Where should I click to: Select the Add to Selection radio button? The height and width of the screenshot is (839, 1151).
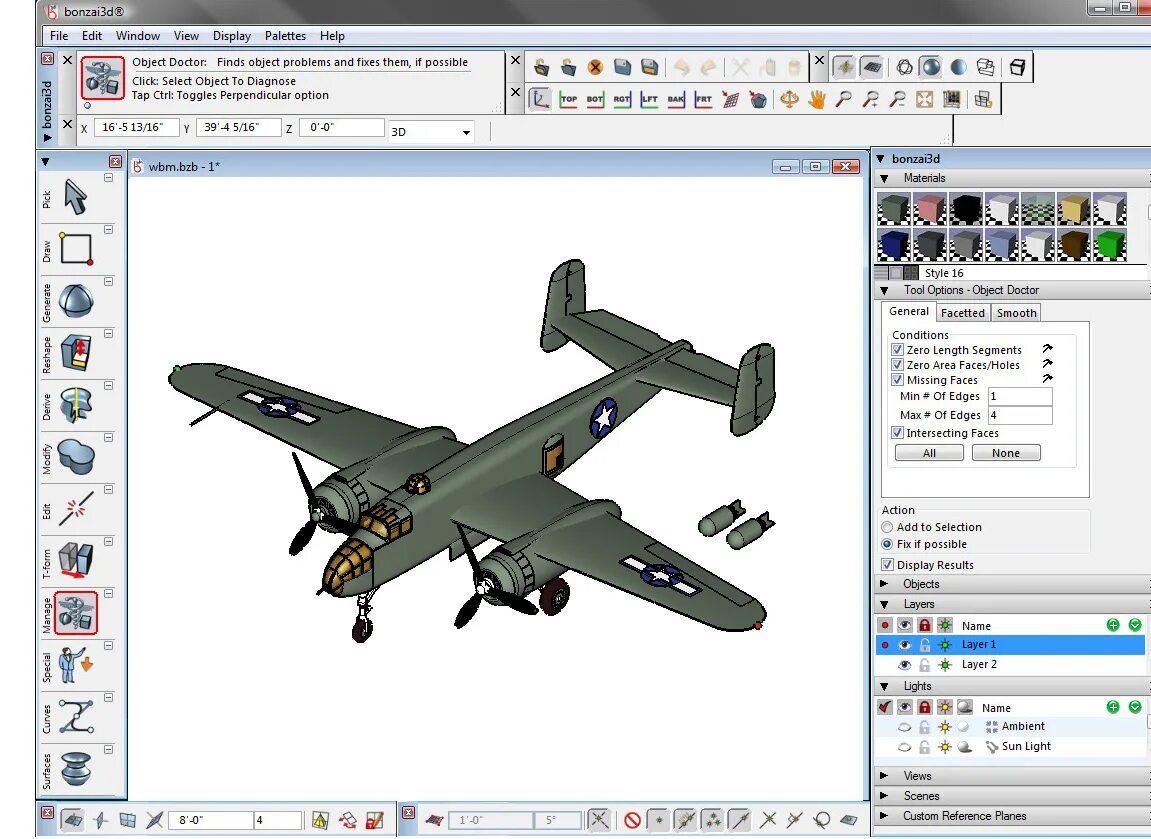coord(887,527)
